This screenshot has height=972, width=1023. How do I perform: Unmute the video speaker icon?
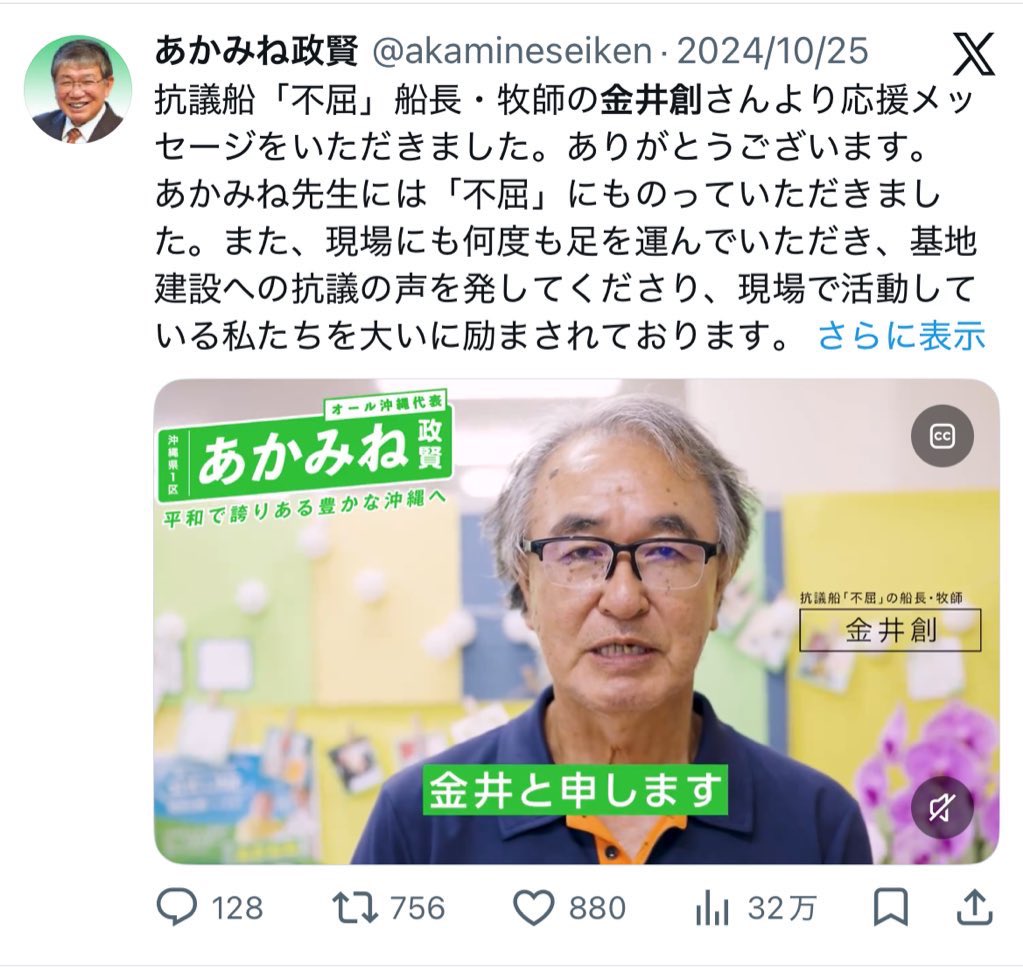pyautogui.click(x=942, y=808)
